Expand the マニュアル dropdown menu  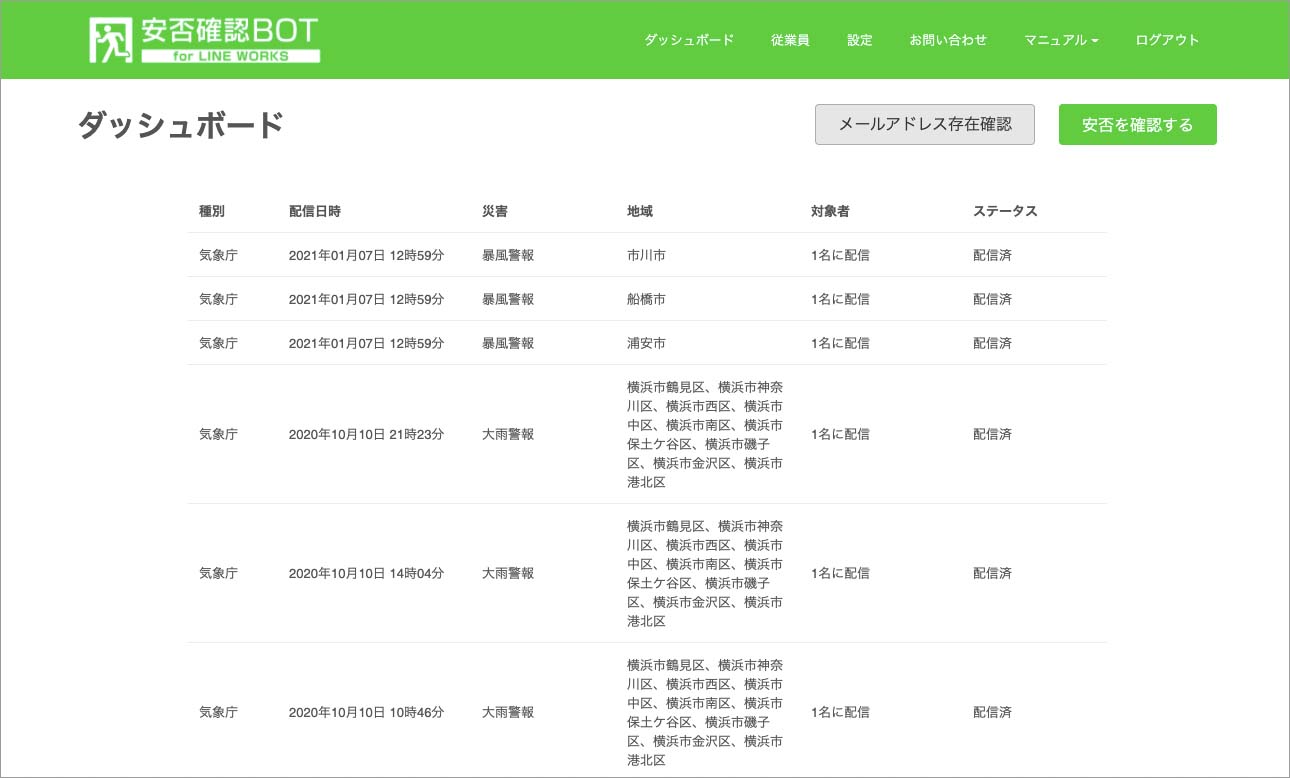[x=1060, y=40]
